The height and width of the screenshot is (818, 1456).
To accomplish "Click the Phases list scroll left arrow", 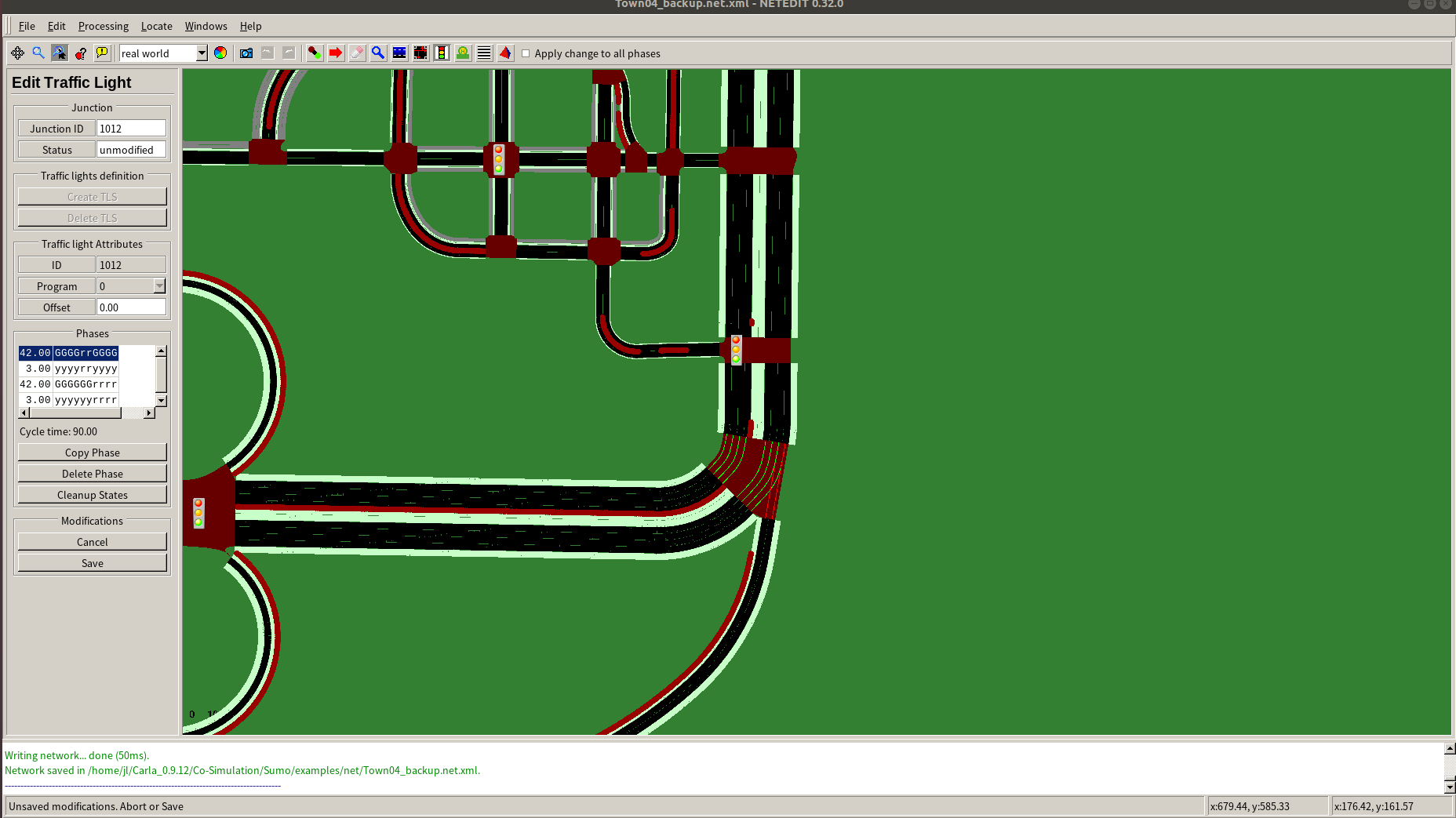I will (24, 413).
